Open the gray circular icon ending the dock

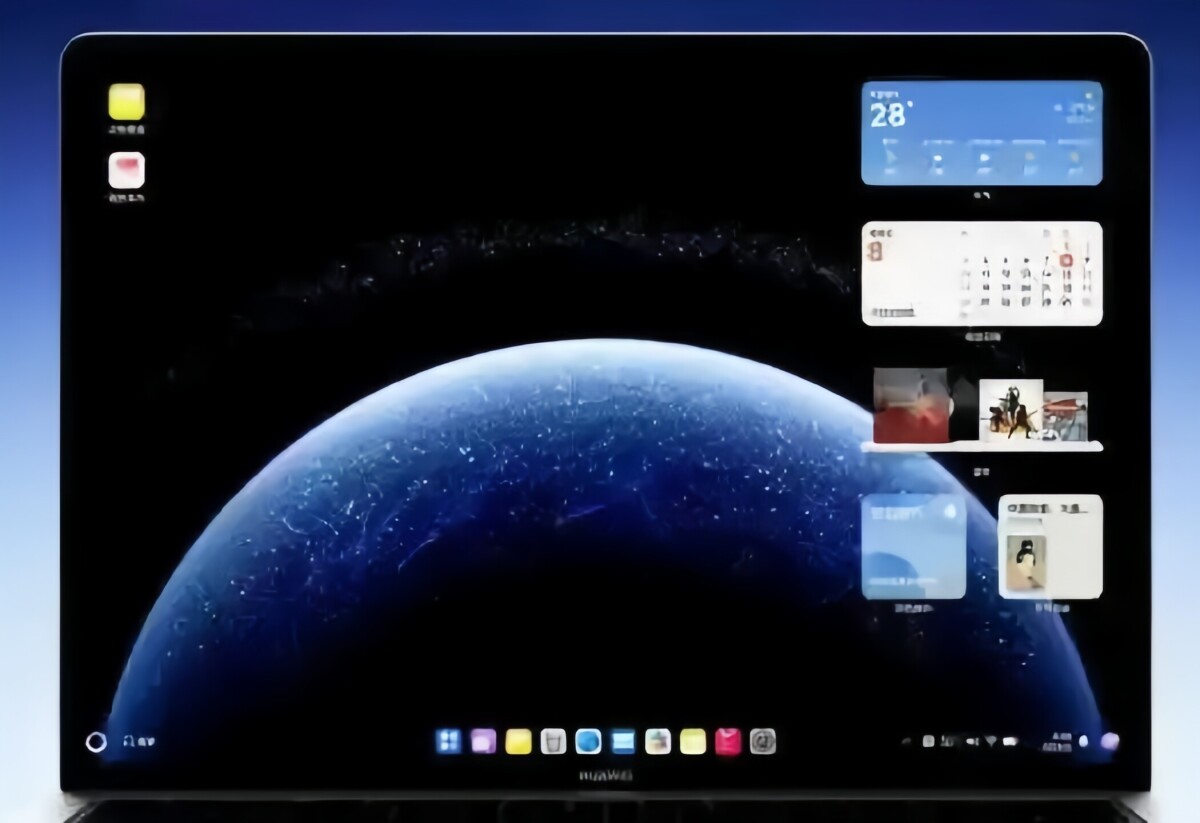[763, 741]
